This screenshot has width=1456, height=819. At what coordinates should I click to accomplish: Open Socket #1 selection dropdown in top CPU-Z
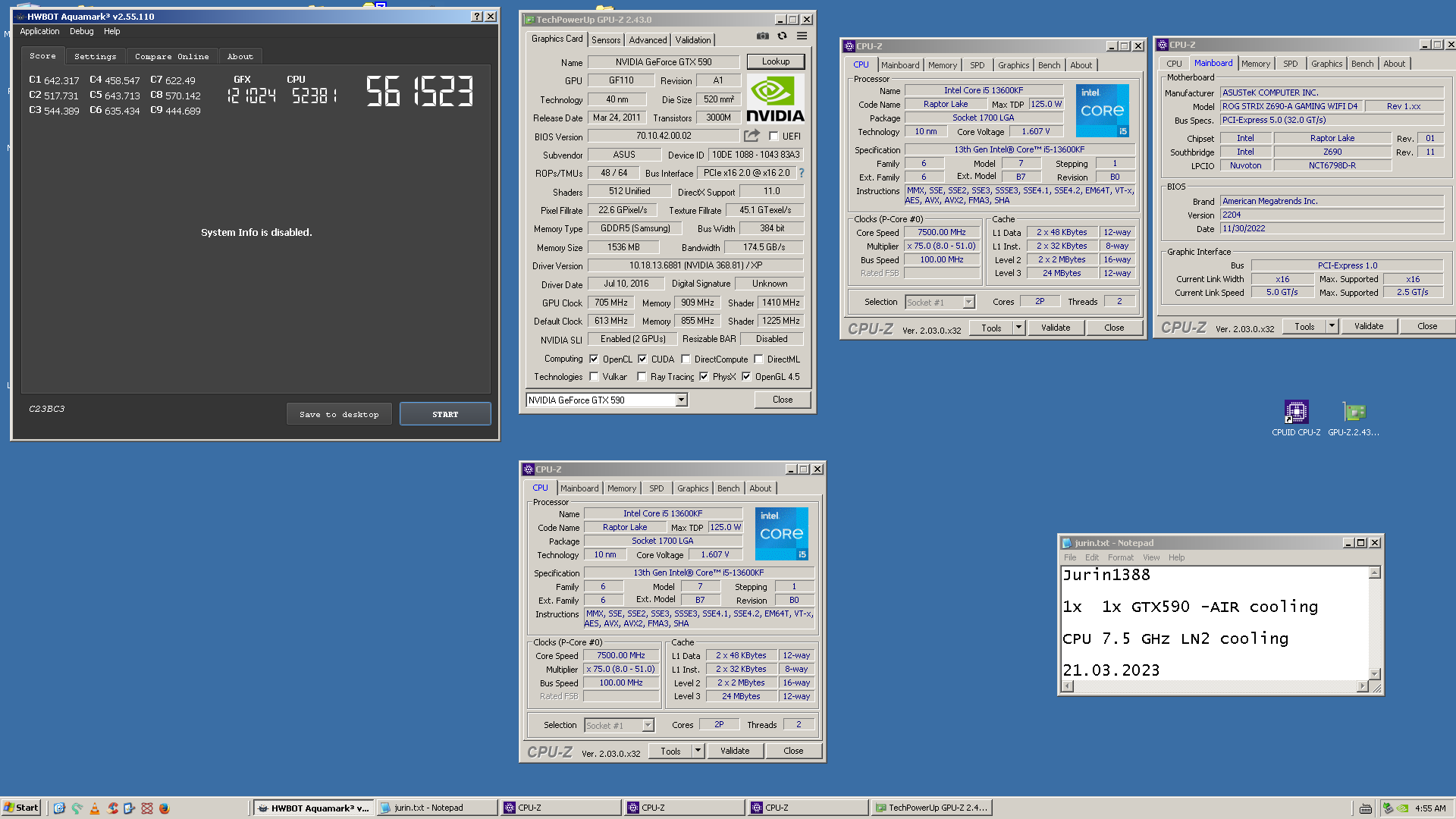coord(968,303)
